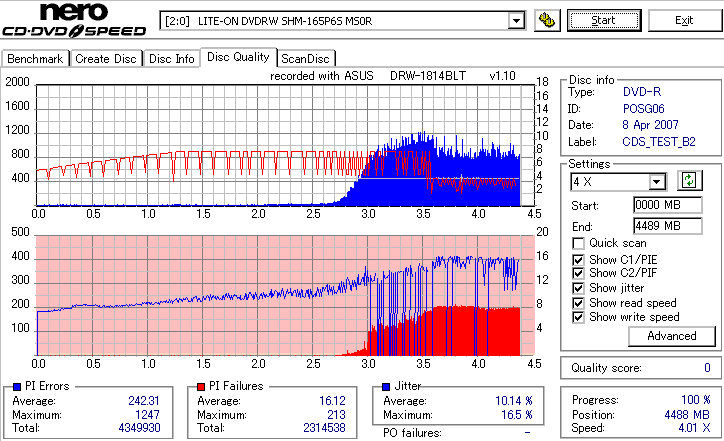Open the Advanced settings button
This screenshot has height=441, width=724.
coord(672,336)
